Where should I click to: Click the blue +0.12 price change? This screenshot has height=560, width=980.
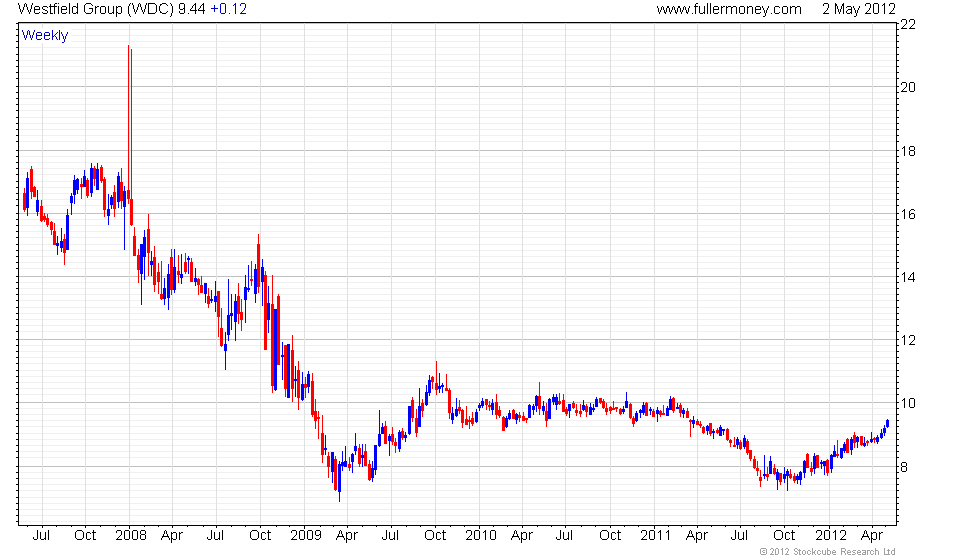pyautogui.click(x=228, y=9)
